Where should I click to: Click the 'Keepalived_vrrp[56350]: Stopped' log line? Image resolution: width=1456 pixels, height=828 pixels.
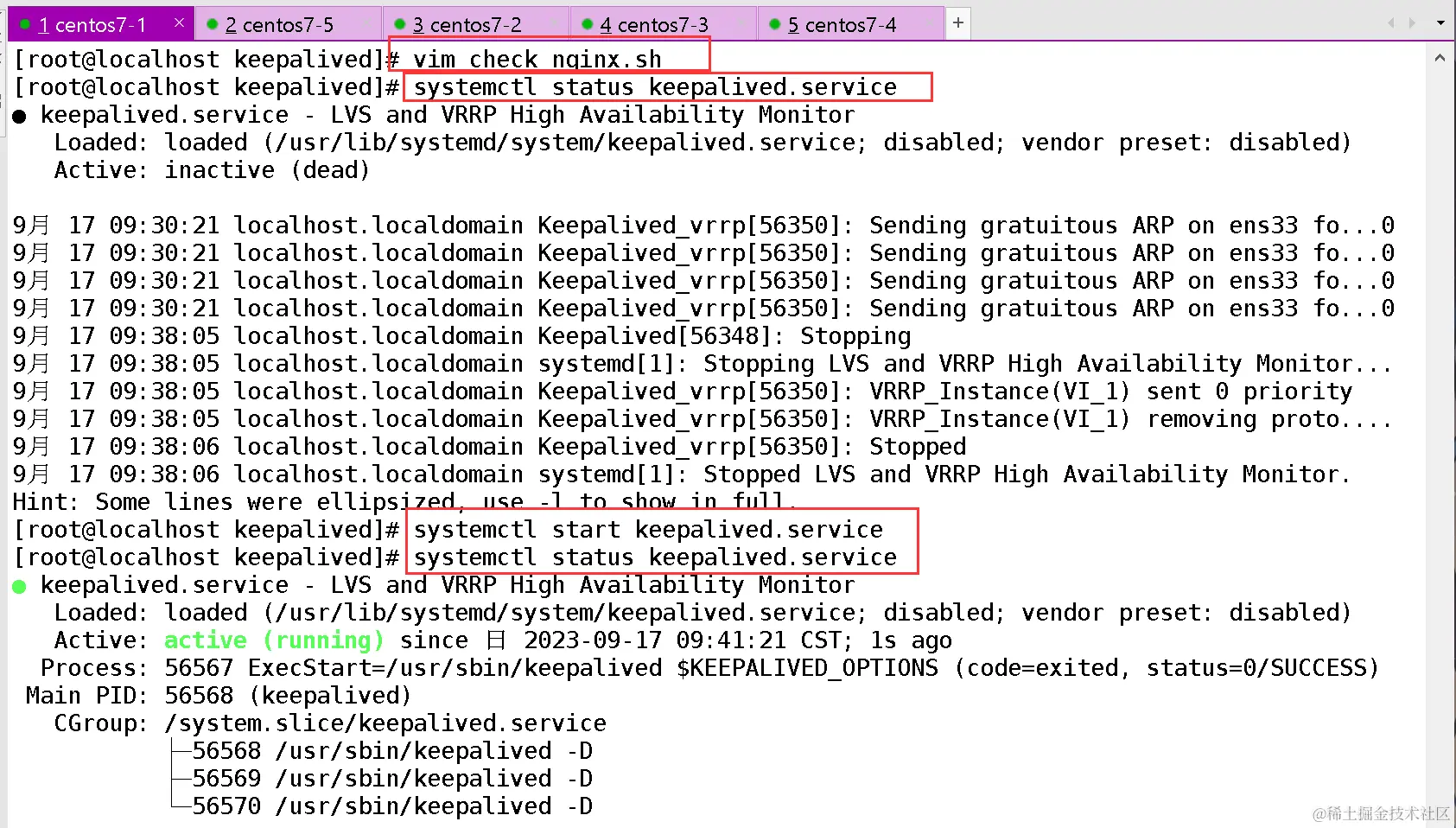(489, 447)
